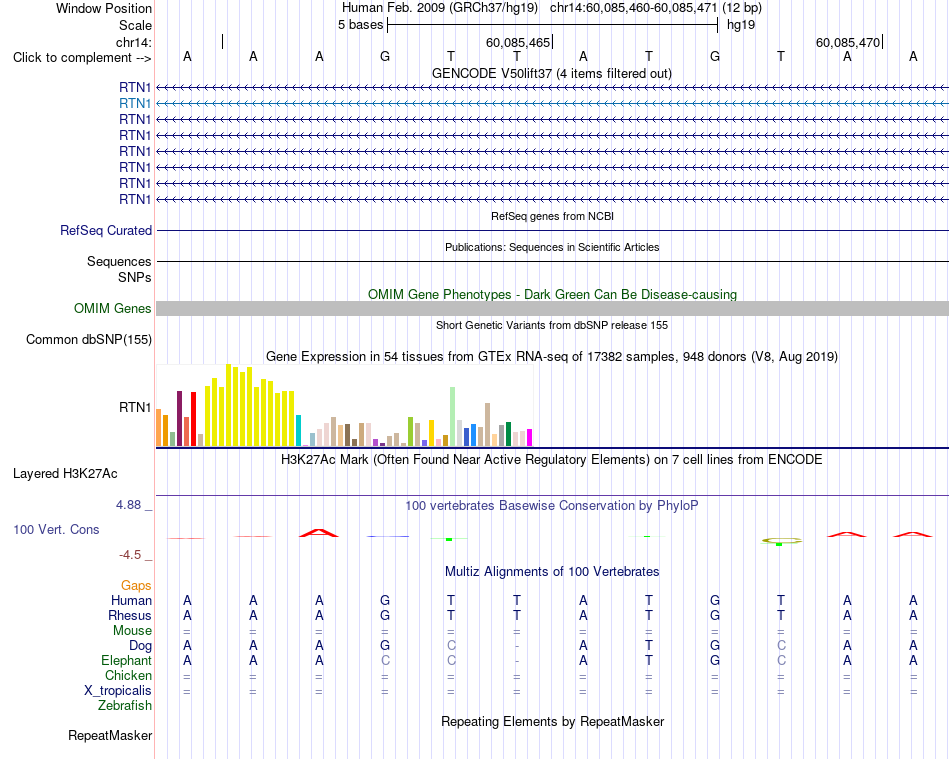
Task: Click the "Human Feb. 2009 (GRCh37/hg19)" assembly text
Action: [440, 8]
